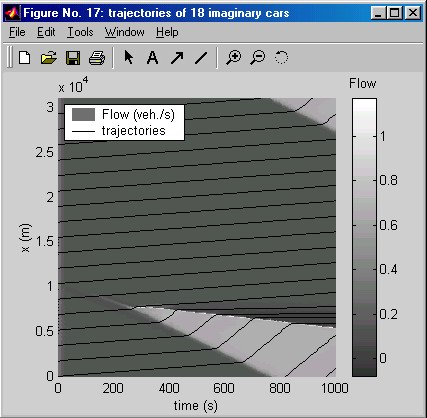427x418 pixels.
Task: Click the x-axis tick label '600'
Action: [224, 388]
